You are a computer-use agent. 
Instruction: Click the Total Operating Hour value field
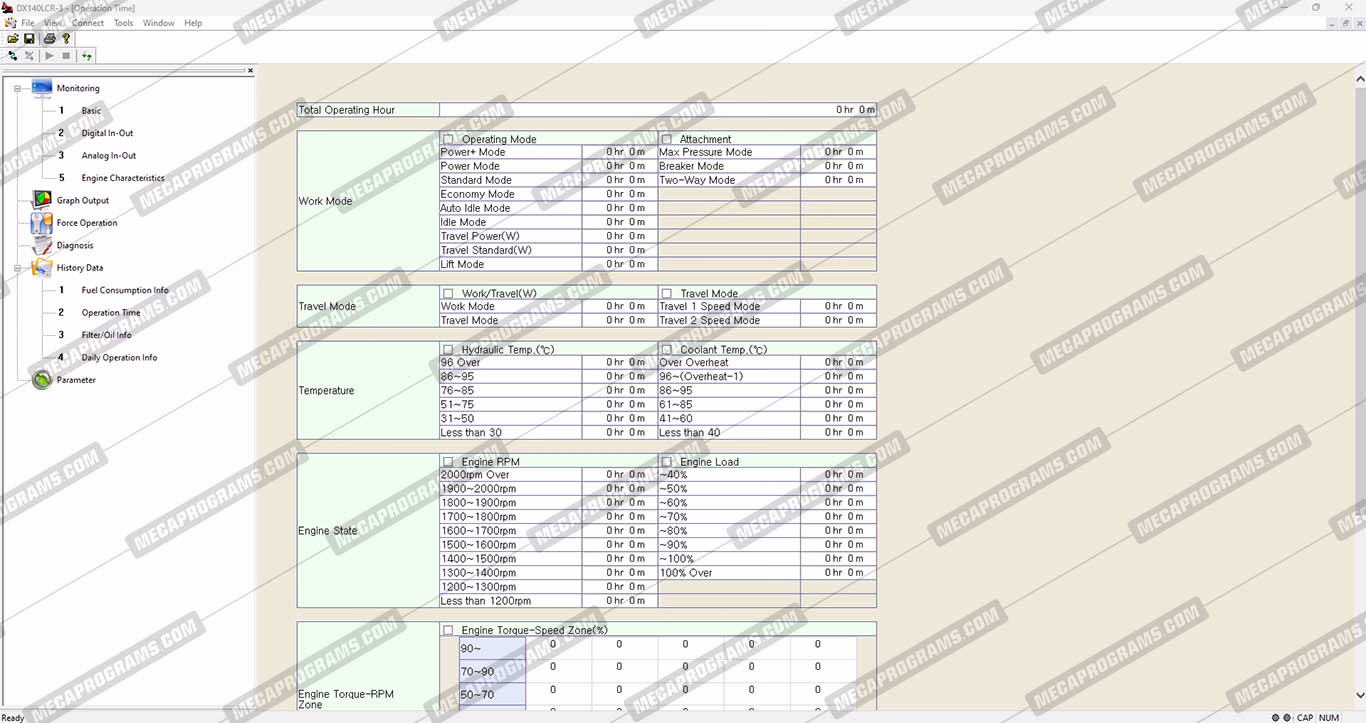(x=658, y=110)
